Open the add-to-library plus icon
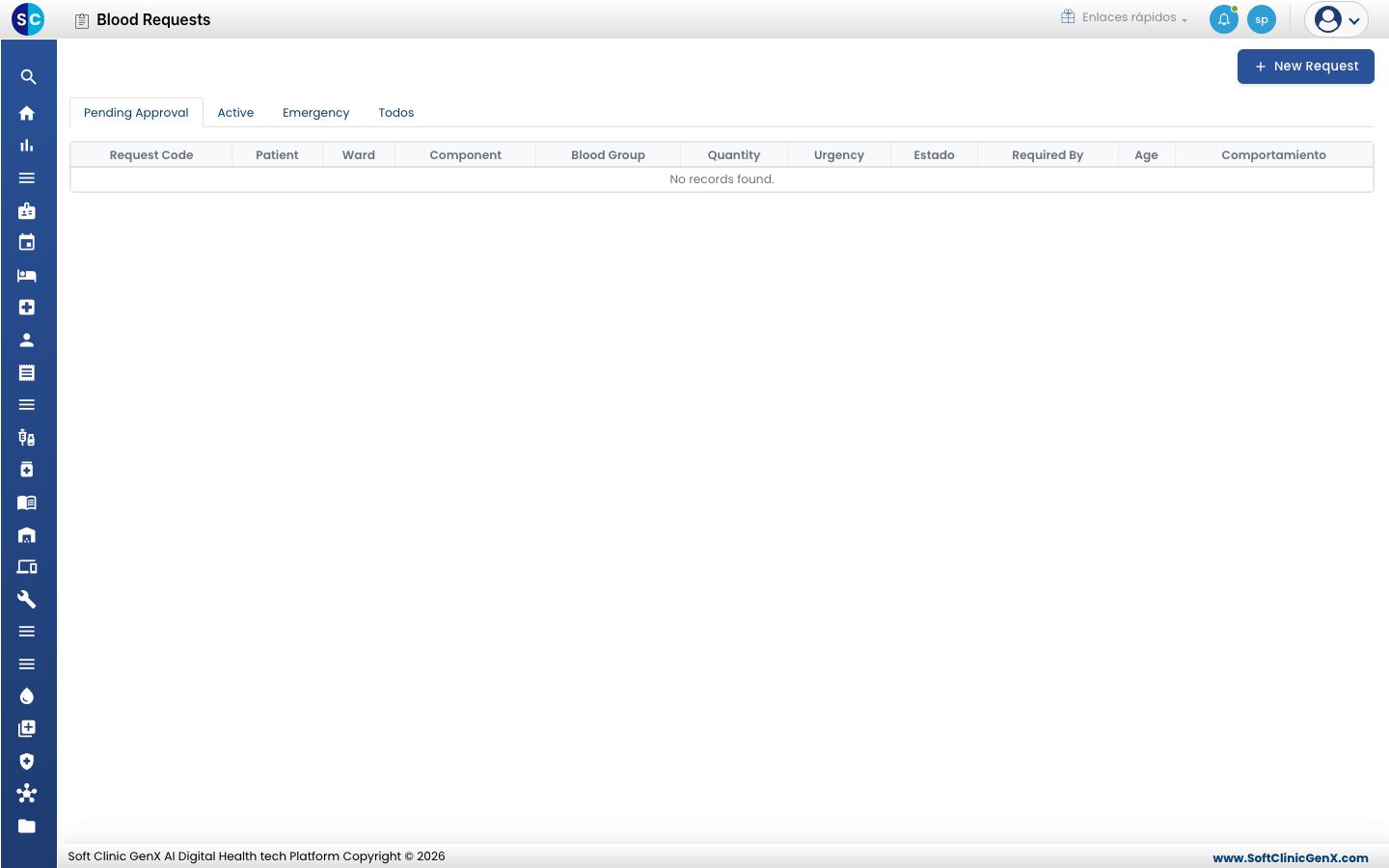This screenshot has width=1389, height=868. coord(27,728)
